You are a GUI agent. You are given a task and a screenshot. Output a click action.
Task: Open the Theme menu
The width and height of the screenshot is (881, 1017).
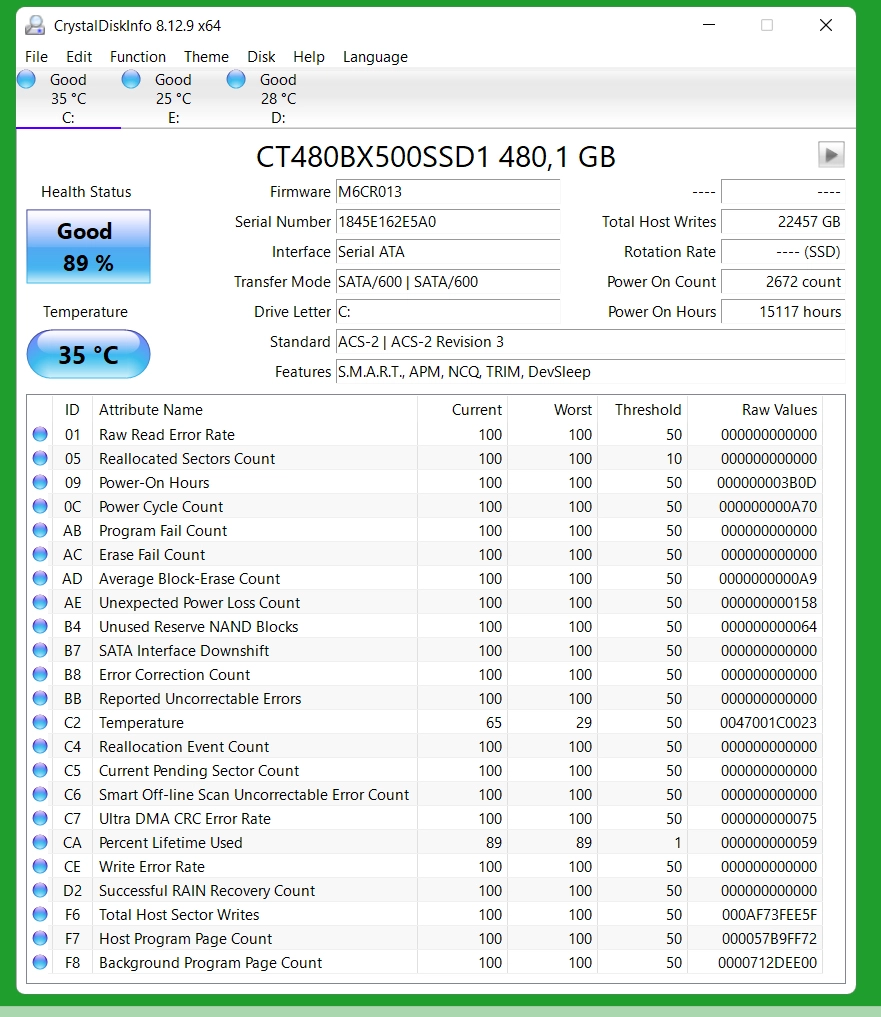pyautogui.click(x=206, y=57)
